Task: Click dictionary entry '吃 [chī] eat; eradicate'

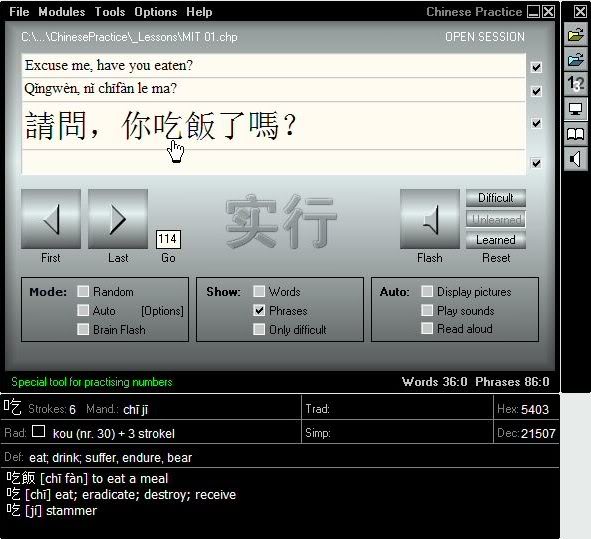Action: click(x=121, y=494)
